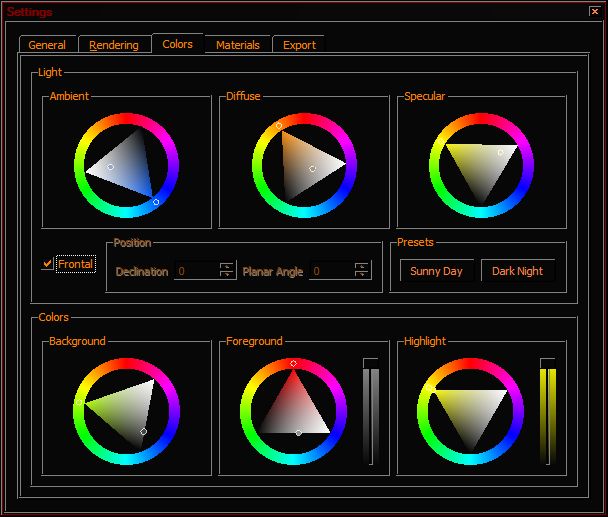Open the General tab
Image resolution: width=608 pixels, height=517 pixels.
click(47, 45)
